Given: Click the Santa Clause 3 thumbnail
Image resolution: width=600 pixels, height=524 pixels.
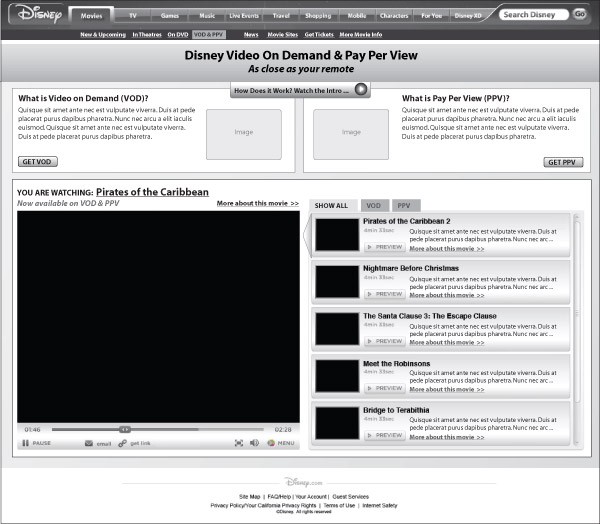Looking at the screenshot, I should [x=337, y=329].
